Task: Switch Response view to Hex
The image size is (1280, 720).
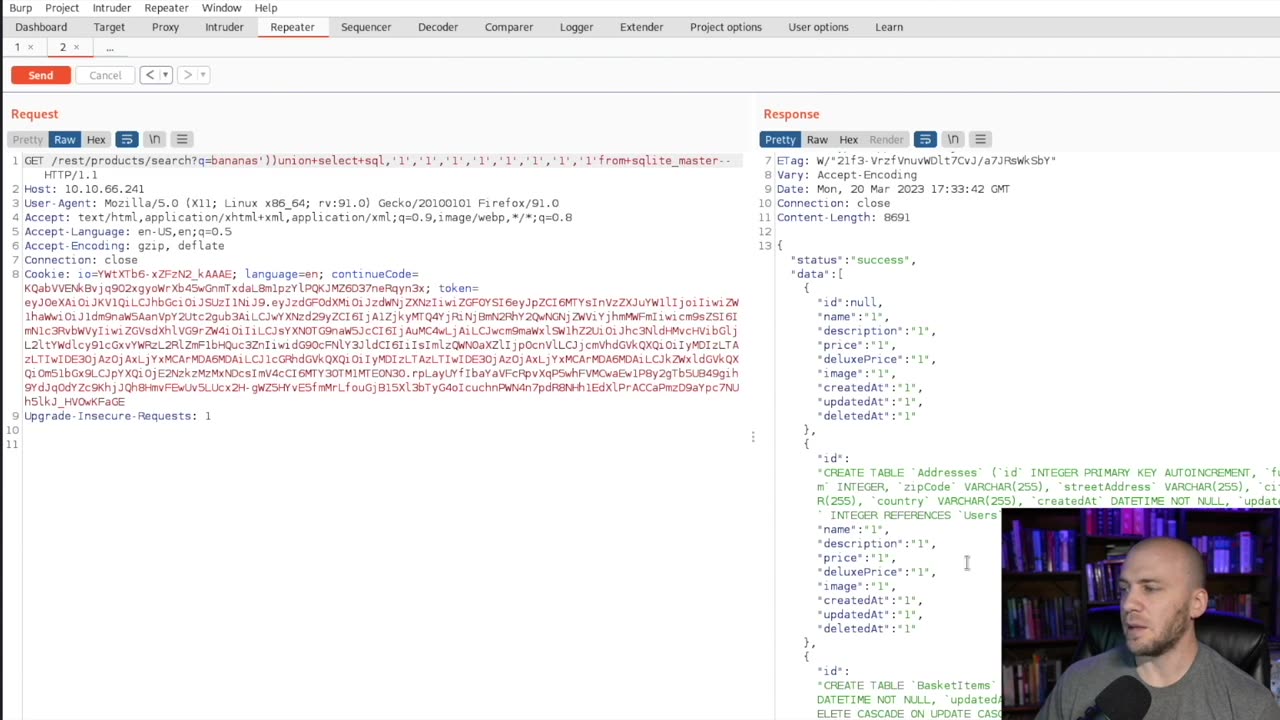Action: pyautogui.click(x=848, y=139)
